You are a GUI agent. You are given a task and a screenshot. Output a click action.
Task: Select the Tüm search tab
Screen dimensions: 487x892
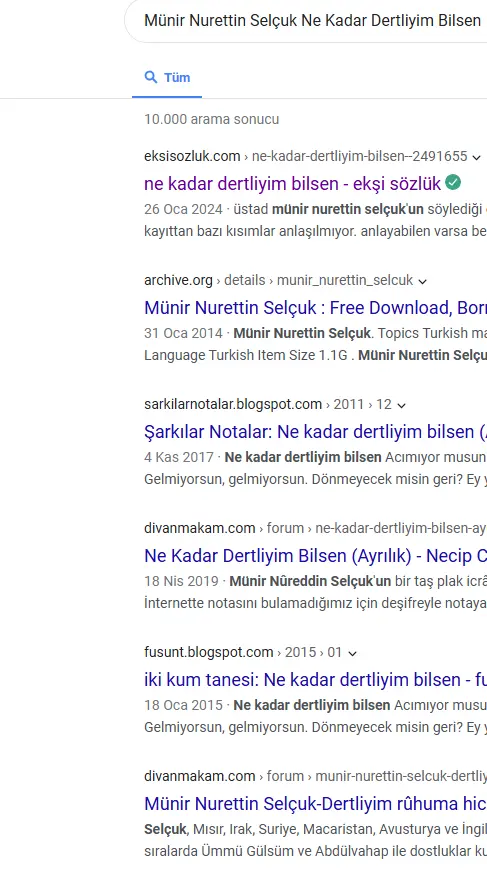pos(167,78)
